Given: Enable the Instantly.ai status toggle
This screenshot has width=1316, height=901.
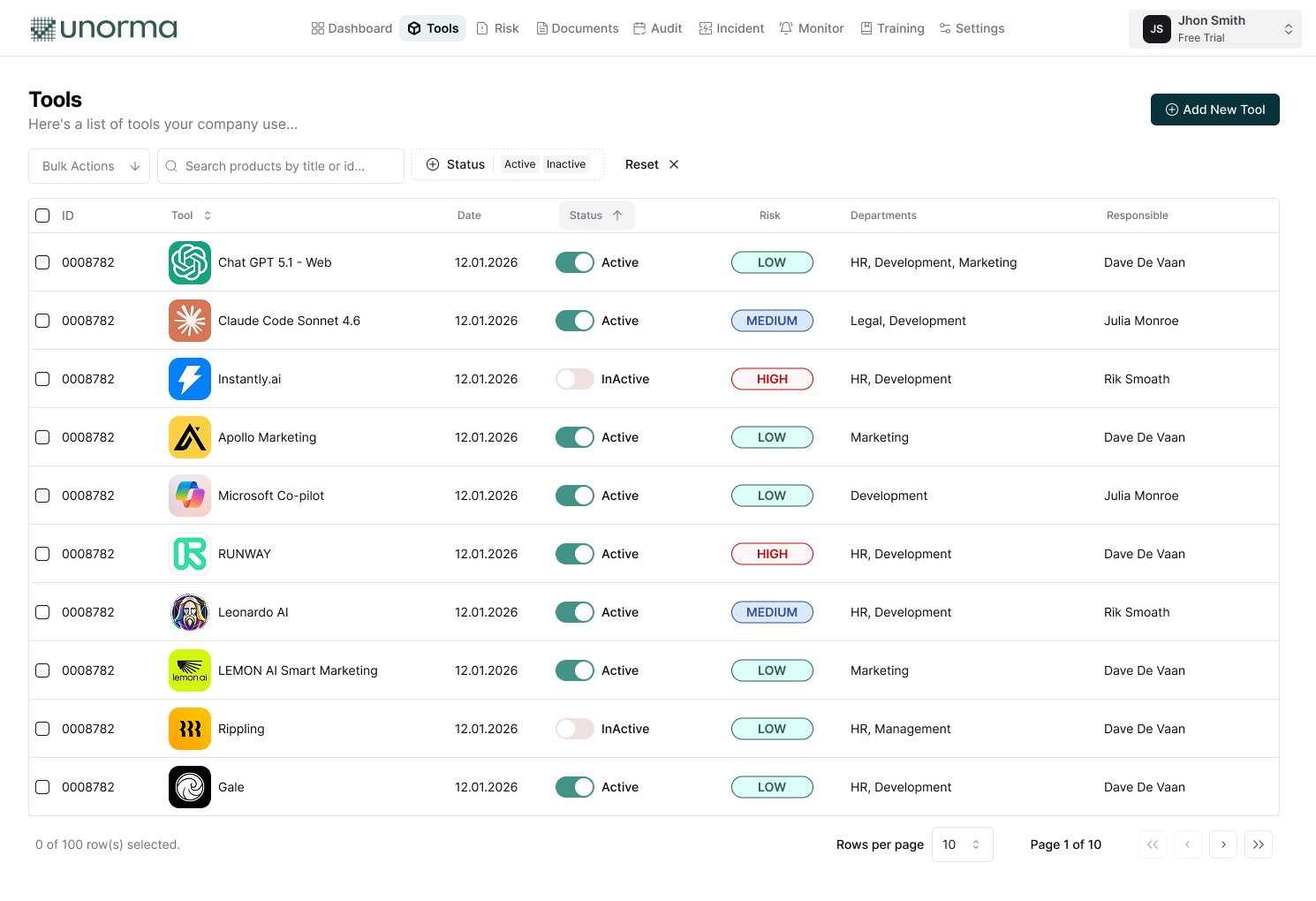Looking at the screenshot, I should (575, 379).
